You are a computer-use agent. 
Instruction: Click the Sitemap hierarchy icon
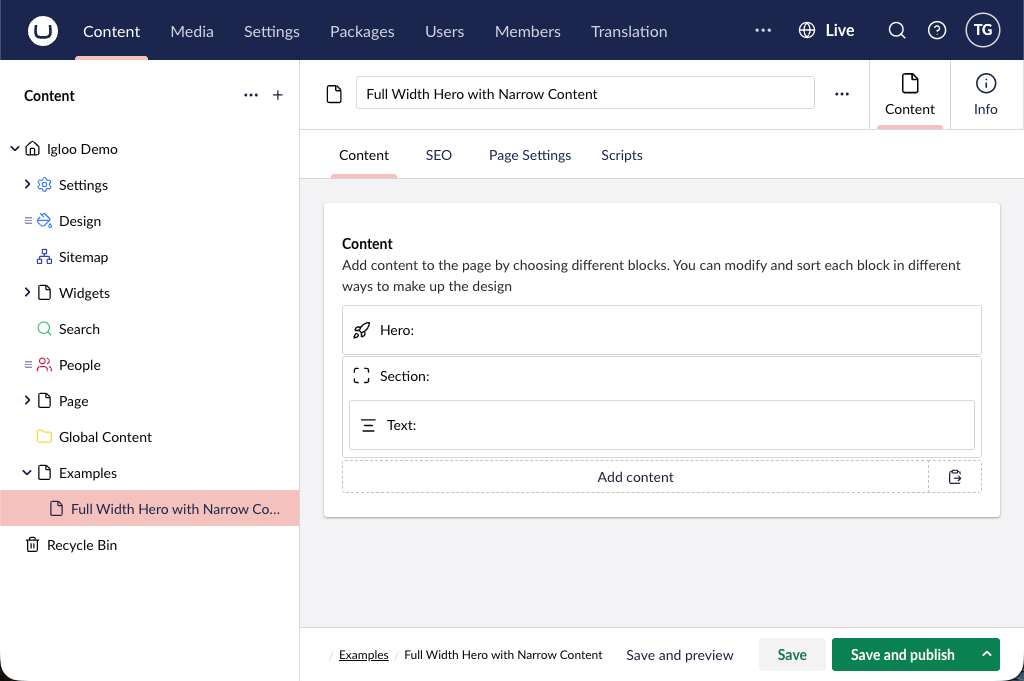[44, 257]
